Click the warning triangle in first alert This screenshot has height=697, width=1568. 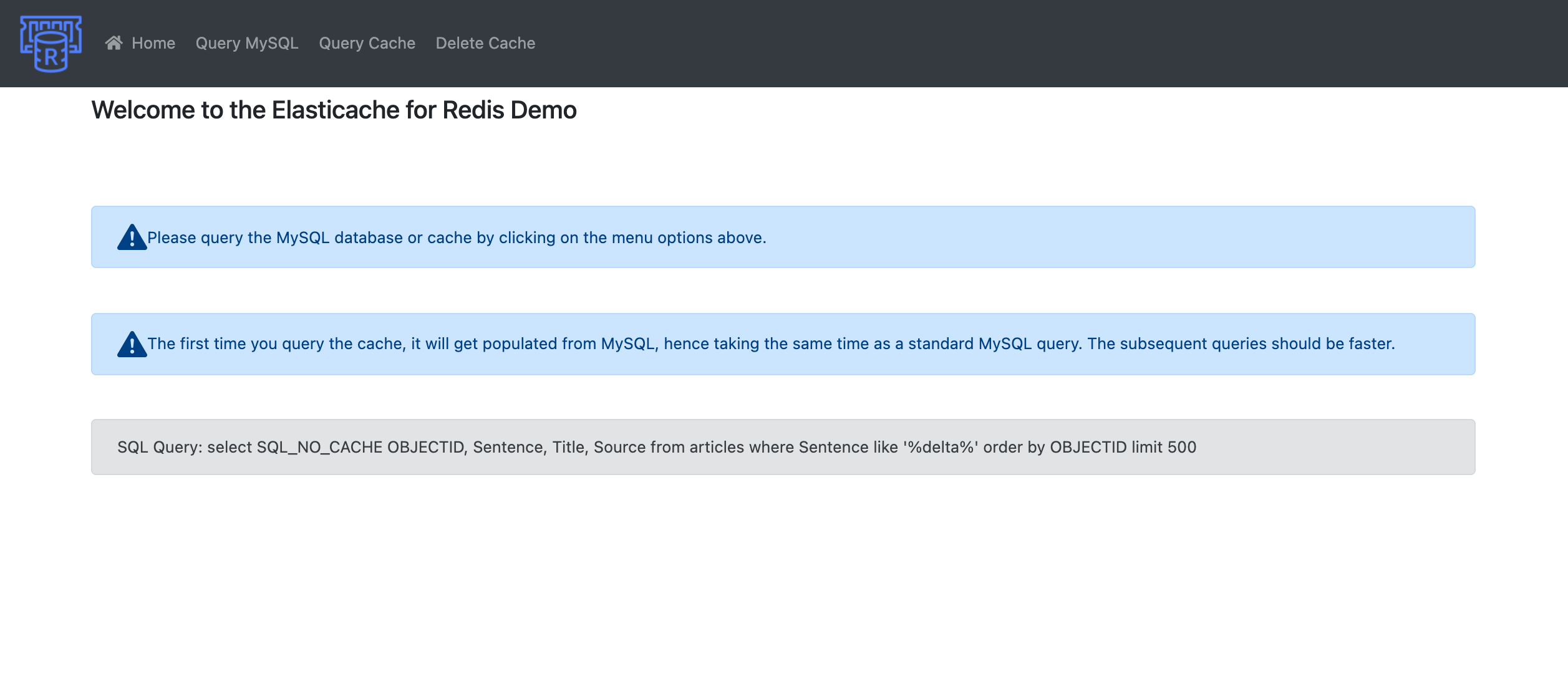[132, 238]
